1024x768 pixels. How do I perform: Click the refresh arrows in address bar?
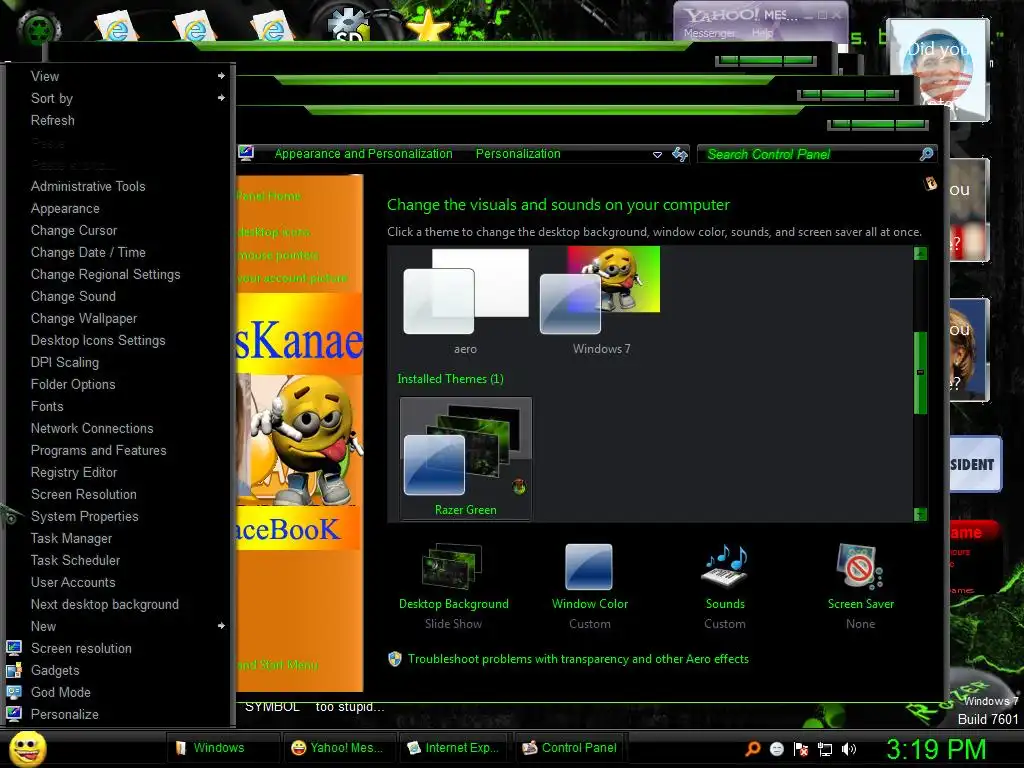pos(680,154)
